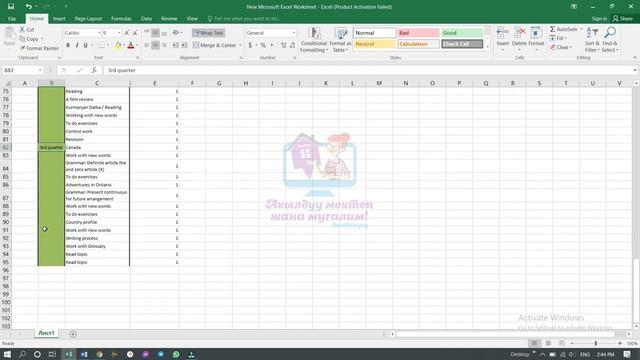Apply the Neutral cell style
The width and height of the screenshot is (640, 360).
point(374,44)
